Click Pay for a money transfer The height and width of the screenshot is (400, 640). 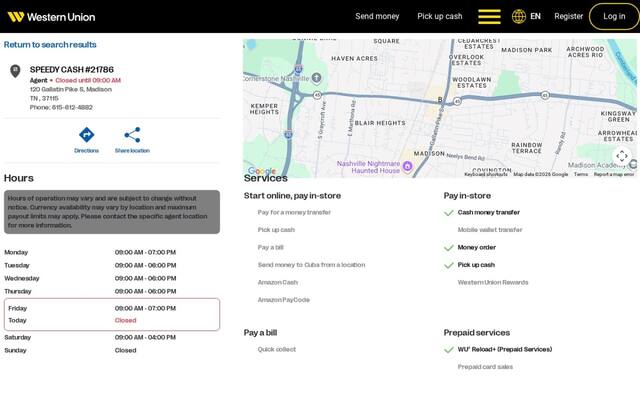click(294, 213)
